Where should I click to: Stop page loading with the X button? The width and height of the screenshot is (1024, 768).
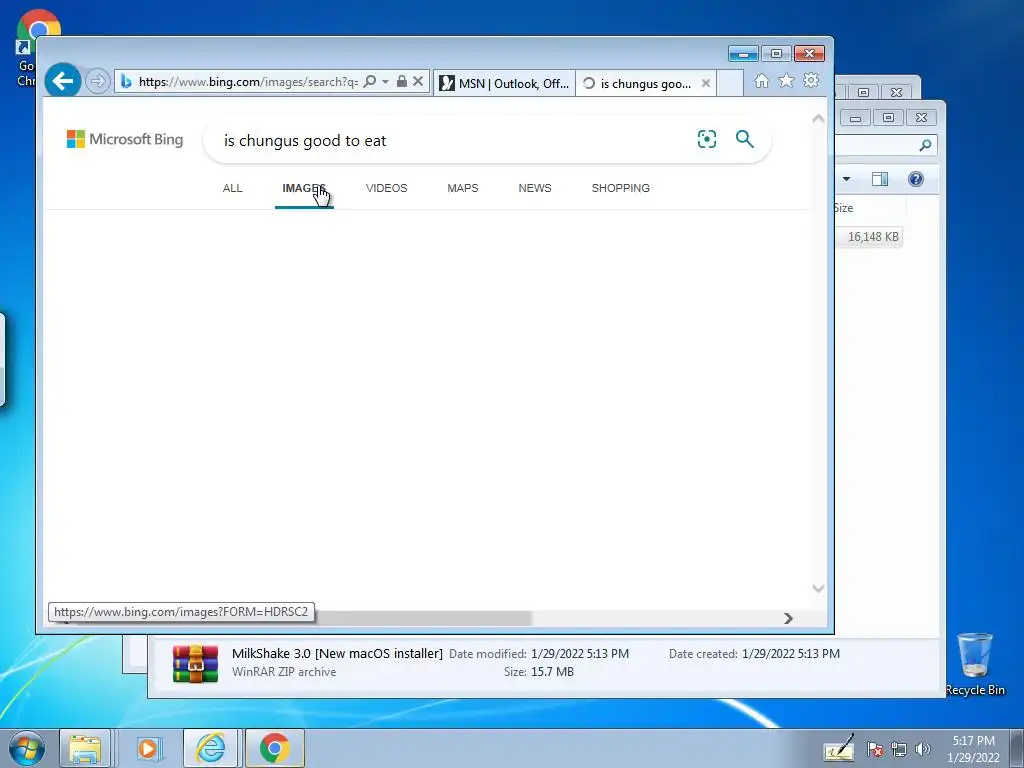(418, 81)
